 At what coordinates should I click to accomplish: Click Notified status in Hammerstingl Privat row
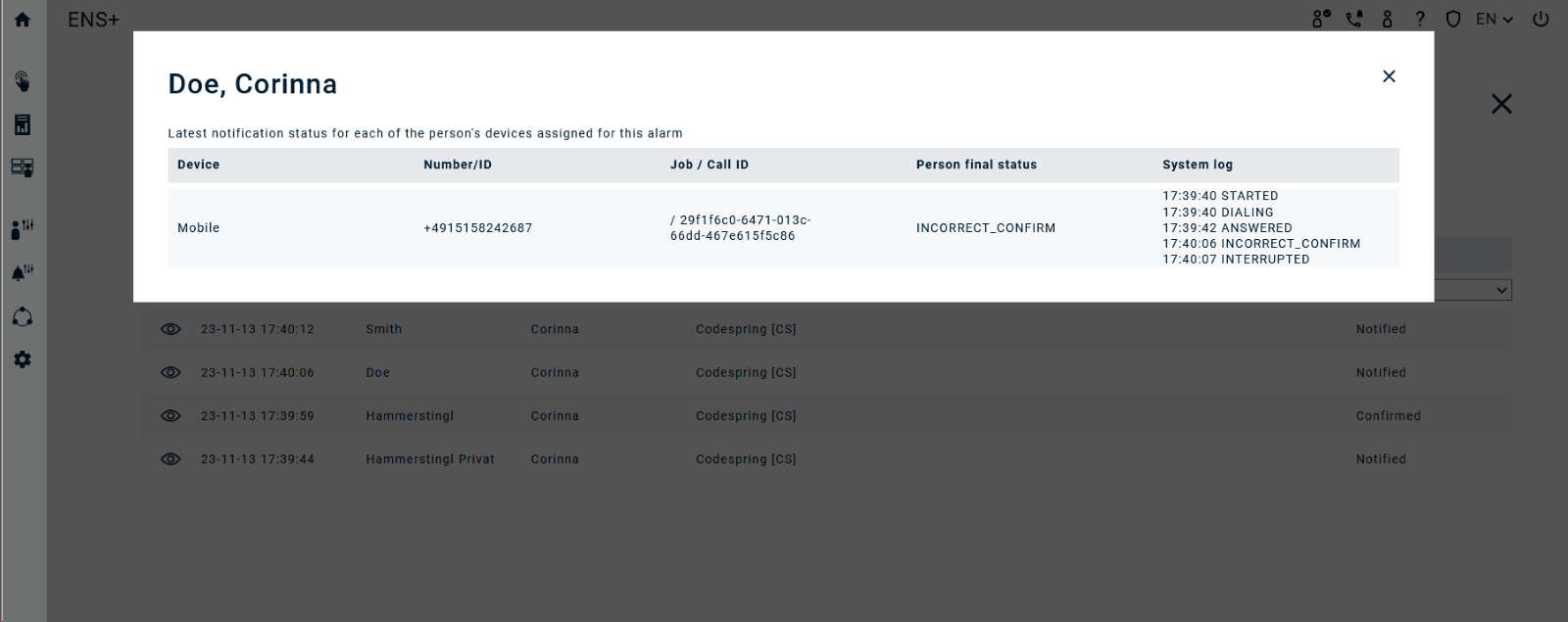click(x=1381, y=458)
